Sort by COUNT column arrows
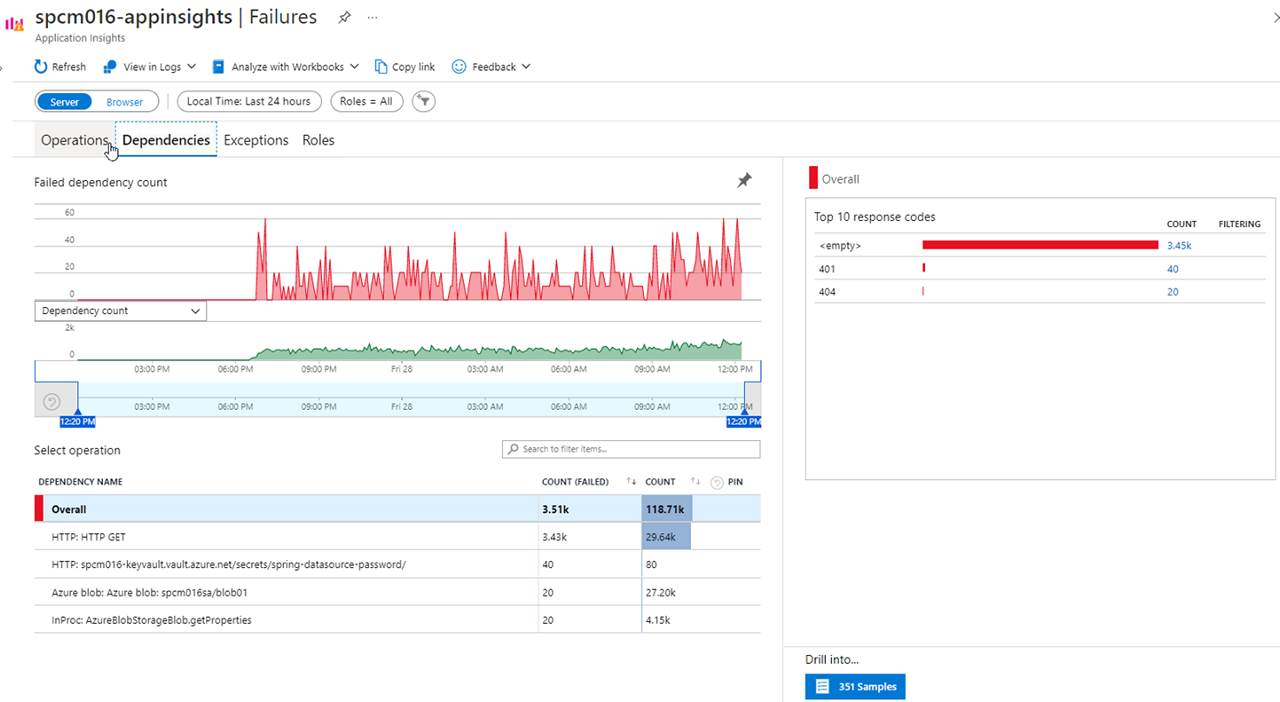Image resolution: width=1280 pixels, height=702 pixels. point(696,482)
